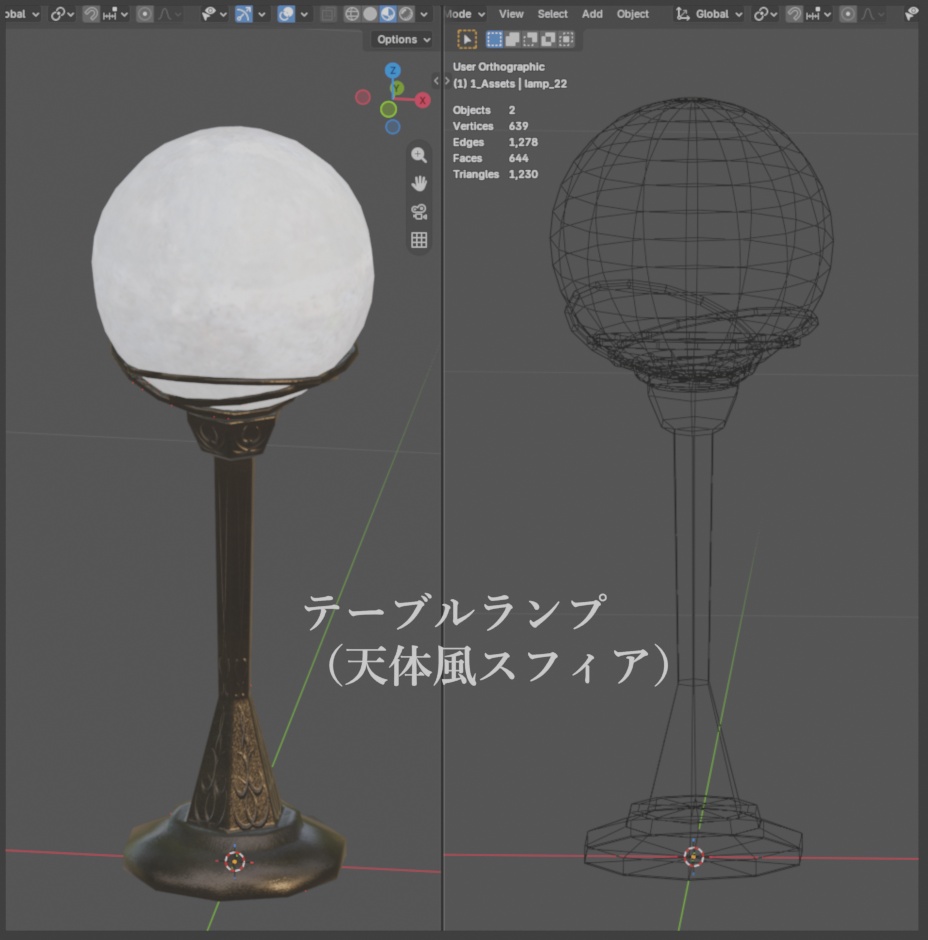Image resolution: width=928 pixels, height=940 pixels.
Task: Toggle Show Gizmo button in left viewport
Action: tap(243, 14)
